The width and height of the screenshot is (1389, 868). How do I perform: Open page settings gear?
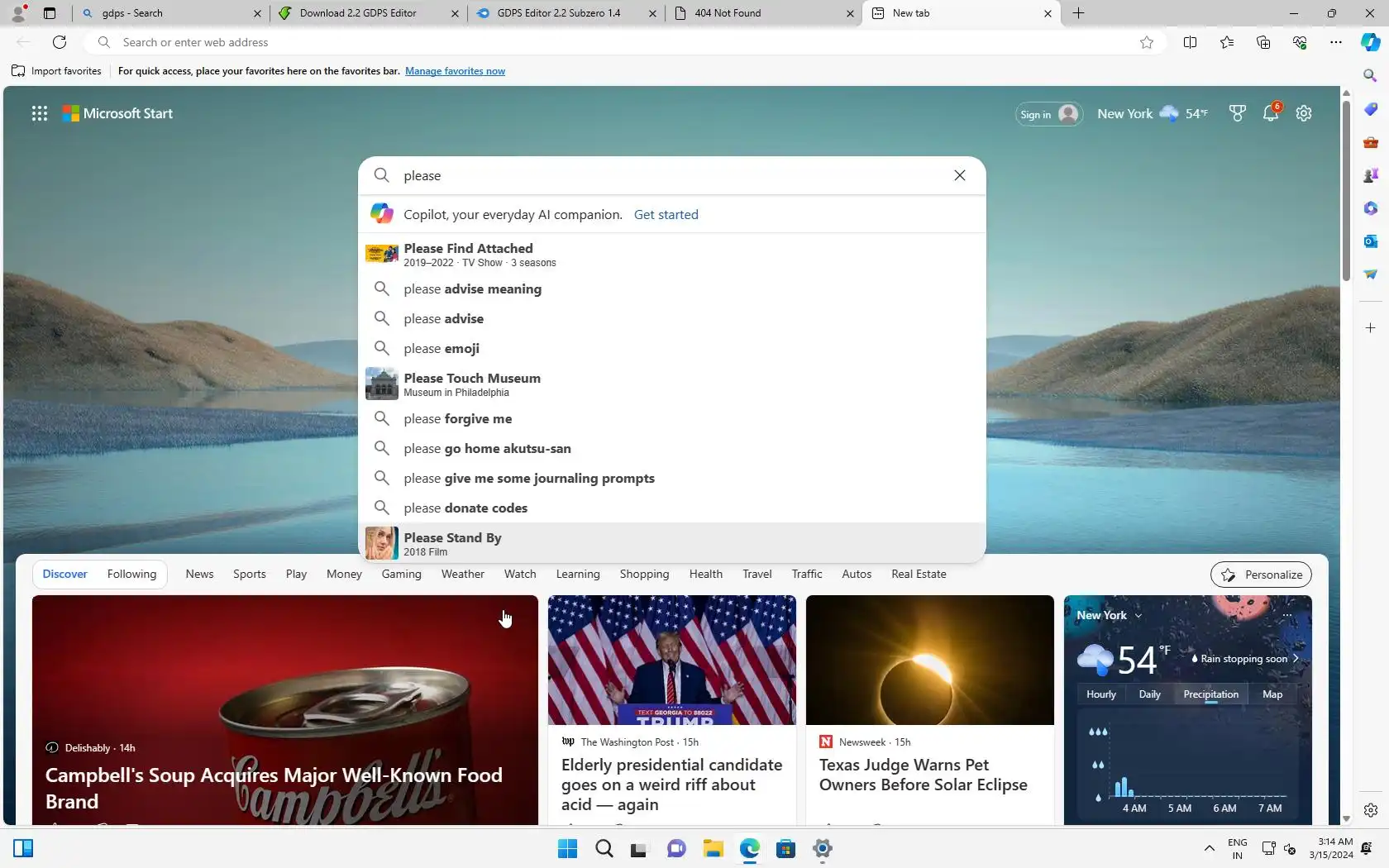pyautogui.click(x=1304, y=113)
